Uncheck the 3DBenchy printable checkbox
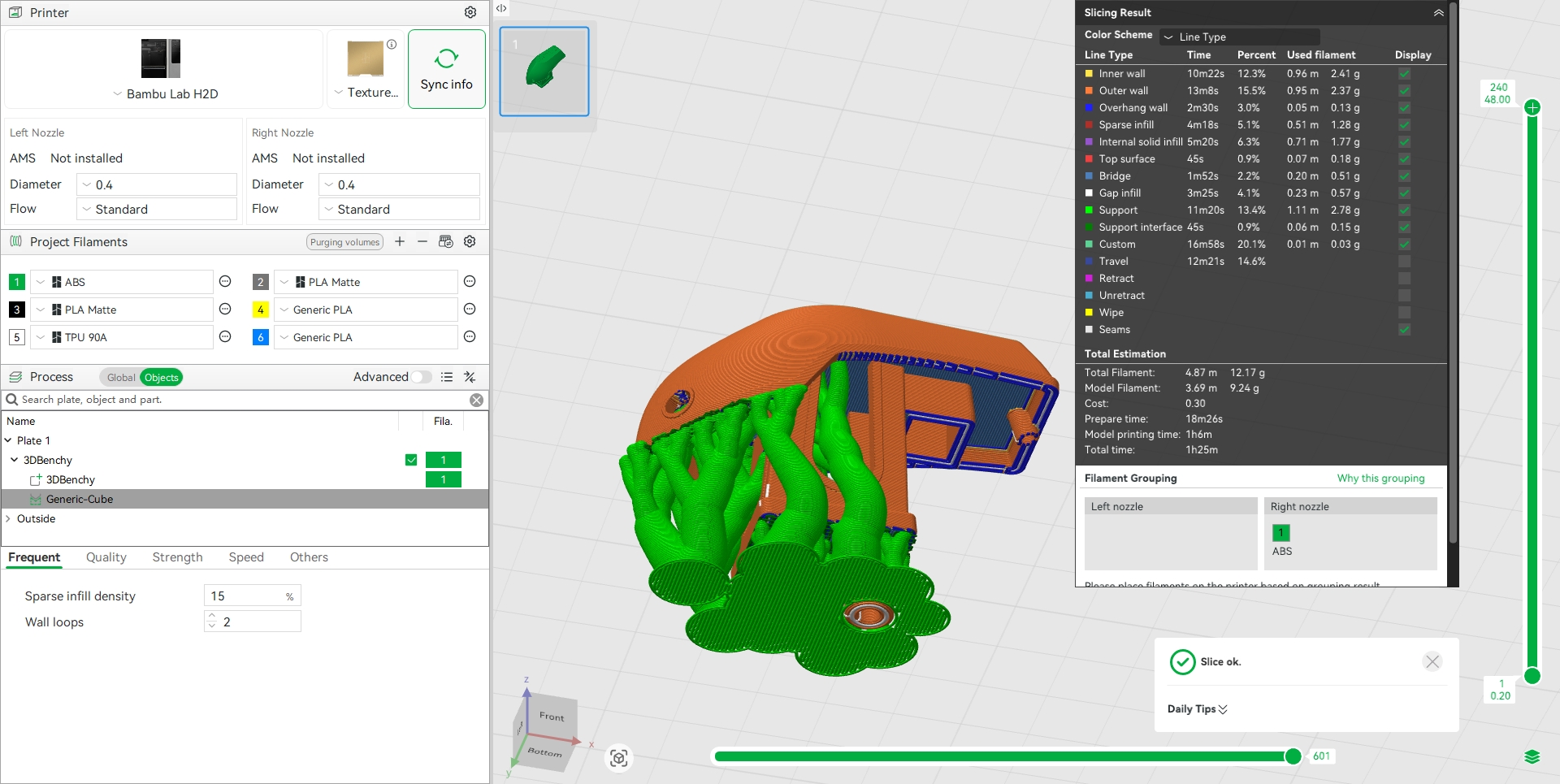This screenshot has width=1560, height=784. coord(411,460)
